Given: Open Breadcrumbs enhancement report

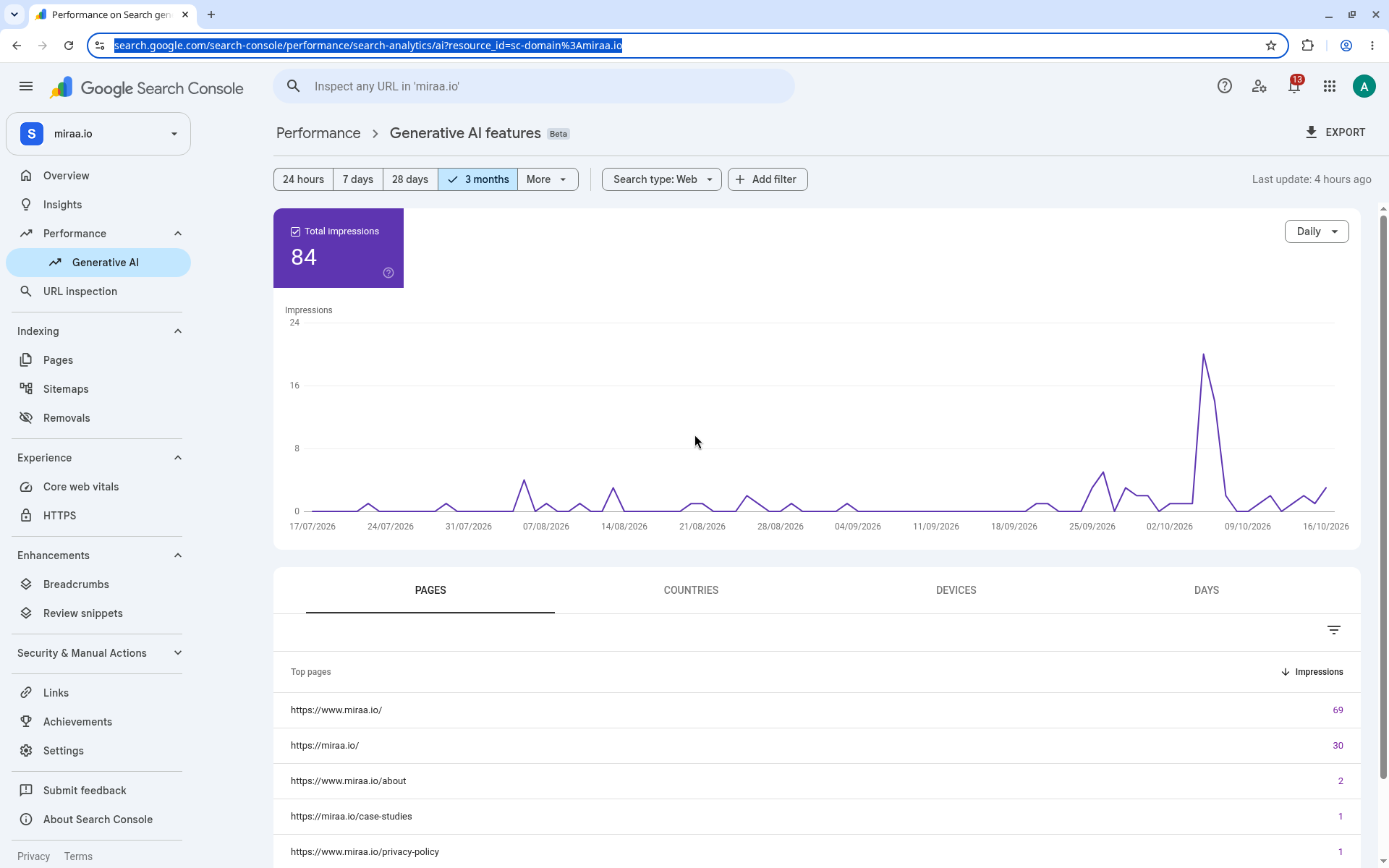Looking at the screenshot, I should 98,584.
